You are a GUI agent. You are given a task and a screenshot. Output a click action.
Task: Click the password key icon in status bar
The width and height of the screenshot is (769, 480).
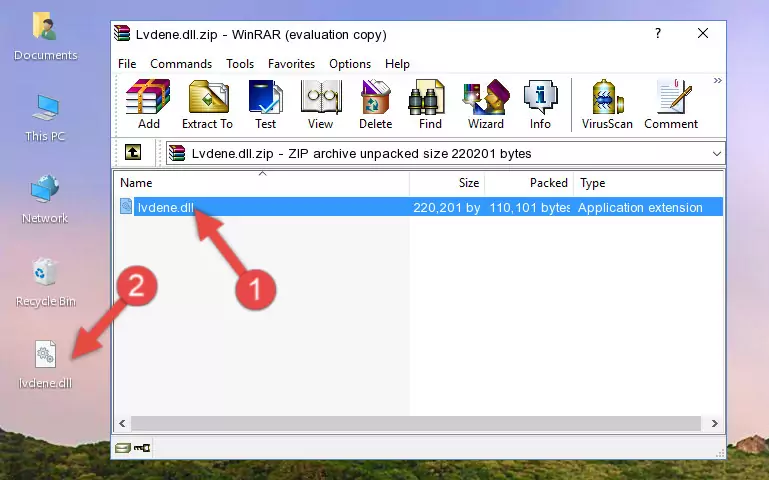142,447
